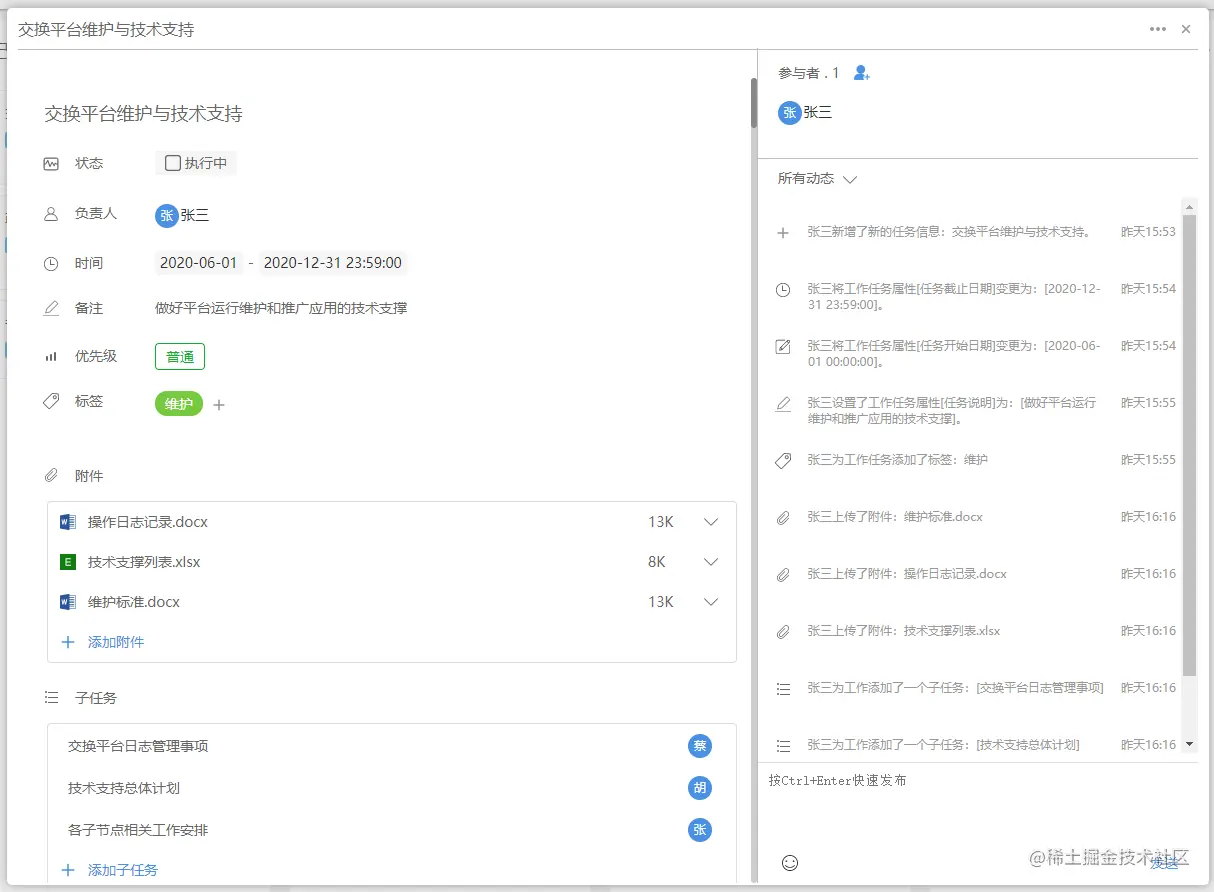Click activity feed scrollbar down arrow

(x=1189, y=744)
